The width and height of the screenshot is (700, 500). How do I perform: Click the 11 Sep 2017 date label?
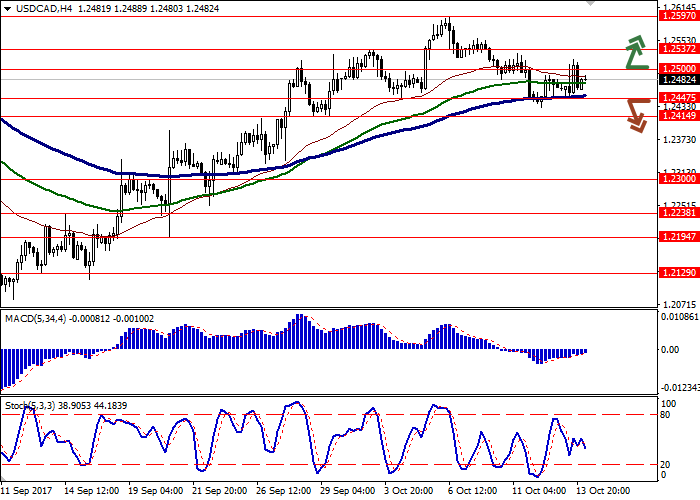26,491
